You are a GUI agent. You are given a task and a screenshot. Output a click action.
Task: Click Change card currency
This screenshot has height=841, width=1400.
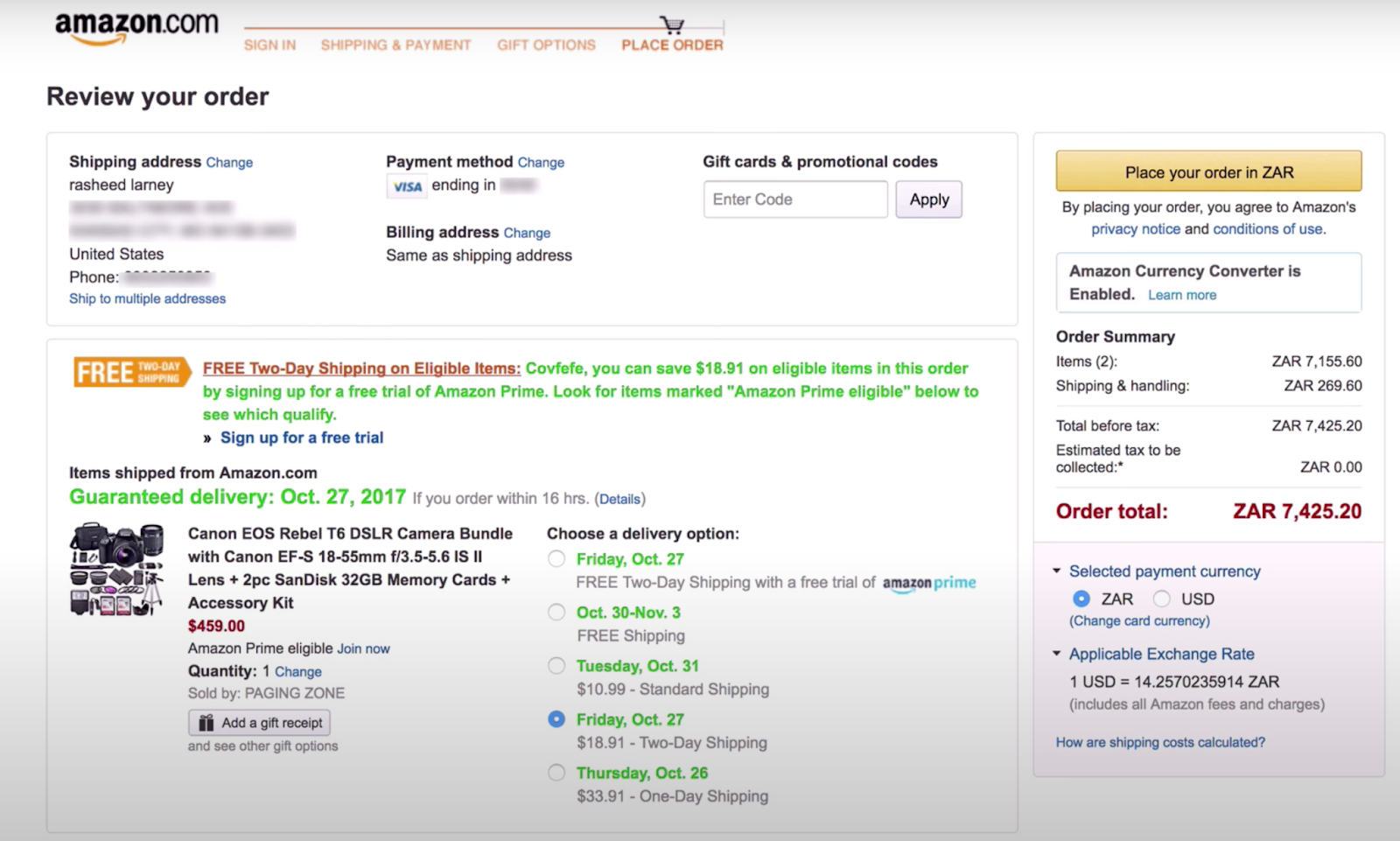click(1138, 620)
